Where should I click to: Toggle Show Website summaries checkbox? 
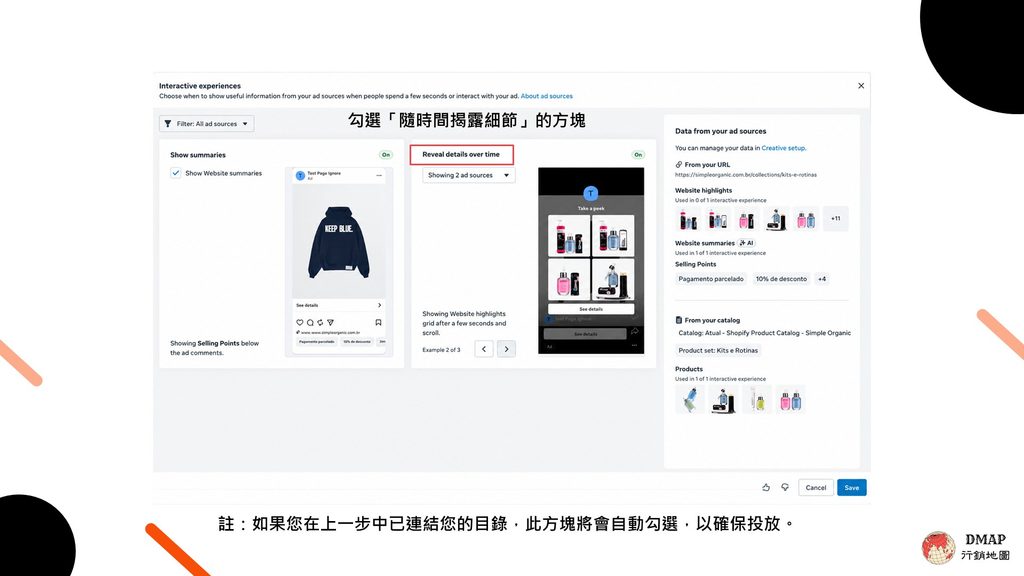176,173
